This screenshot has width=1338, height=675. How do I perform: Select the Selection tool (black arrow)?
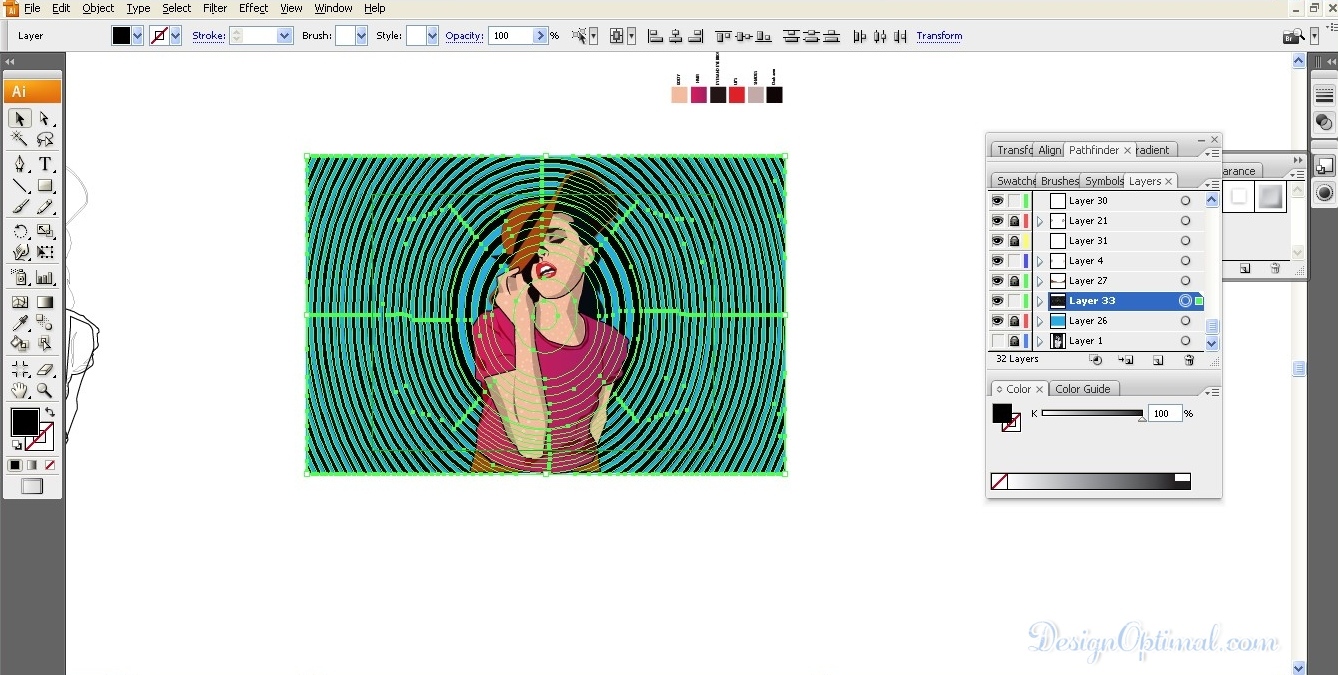[x=19, y=119]
